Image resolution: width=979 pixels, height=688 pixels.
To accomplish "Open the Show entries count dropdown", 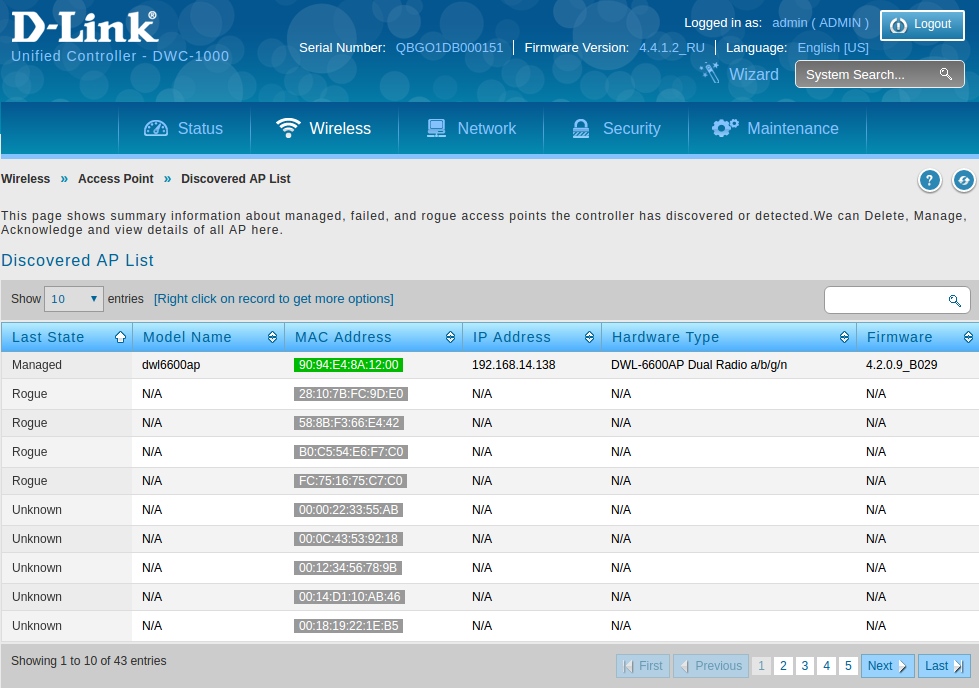I will coord(74,299).
